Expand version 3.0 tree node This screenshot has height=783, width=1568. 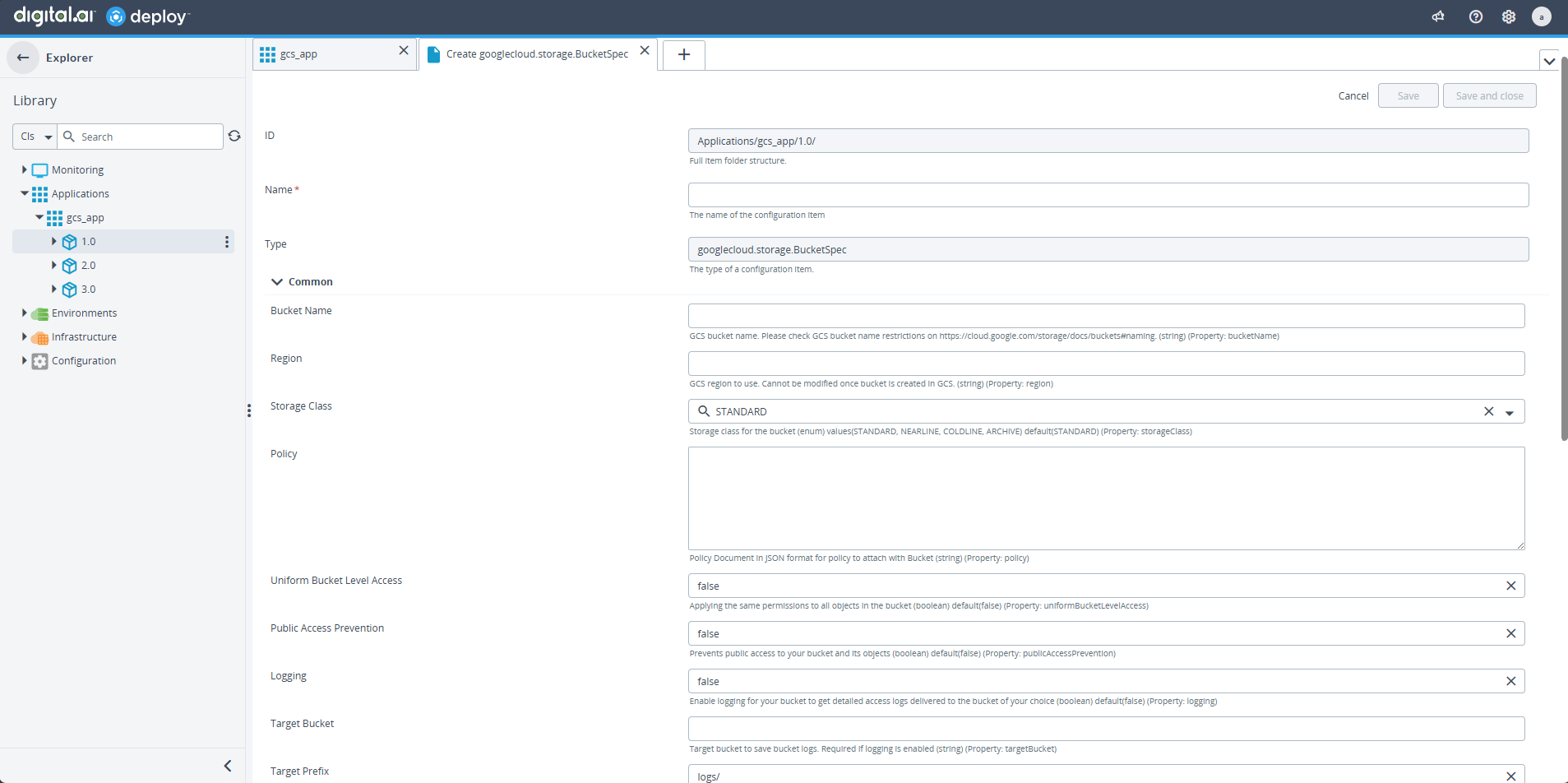(x=53, y=289)
